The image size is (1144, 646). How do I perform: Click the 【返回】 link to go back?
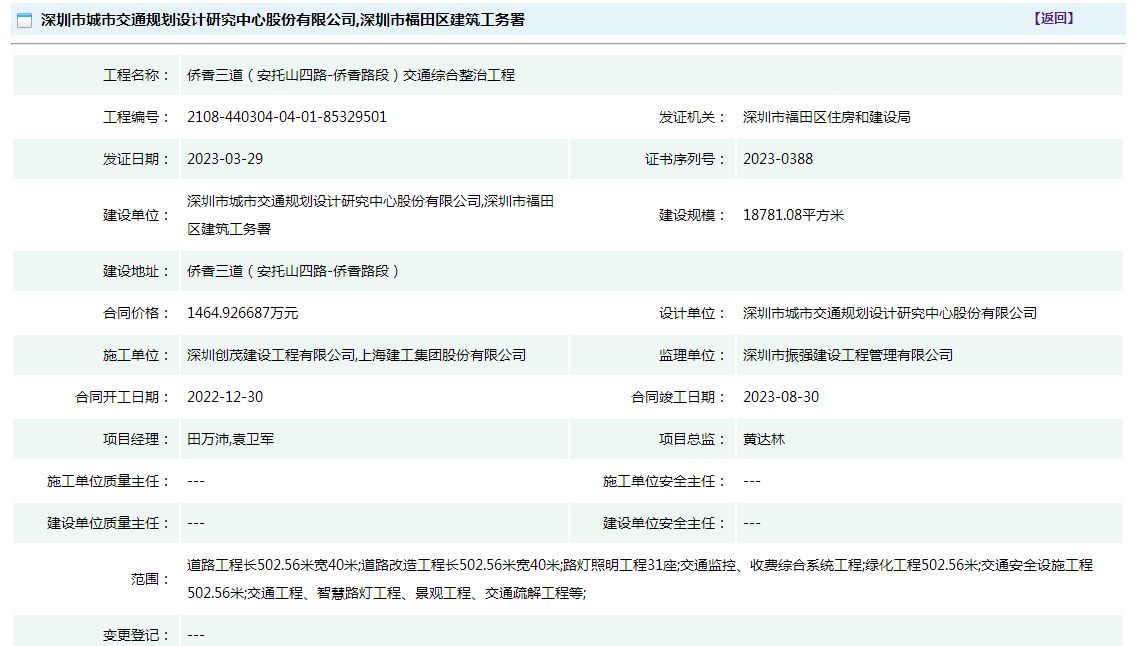(1053, 18)
